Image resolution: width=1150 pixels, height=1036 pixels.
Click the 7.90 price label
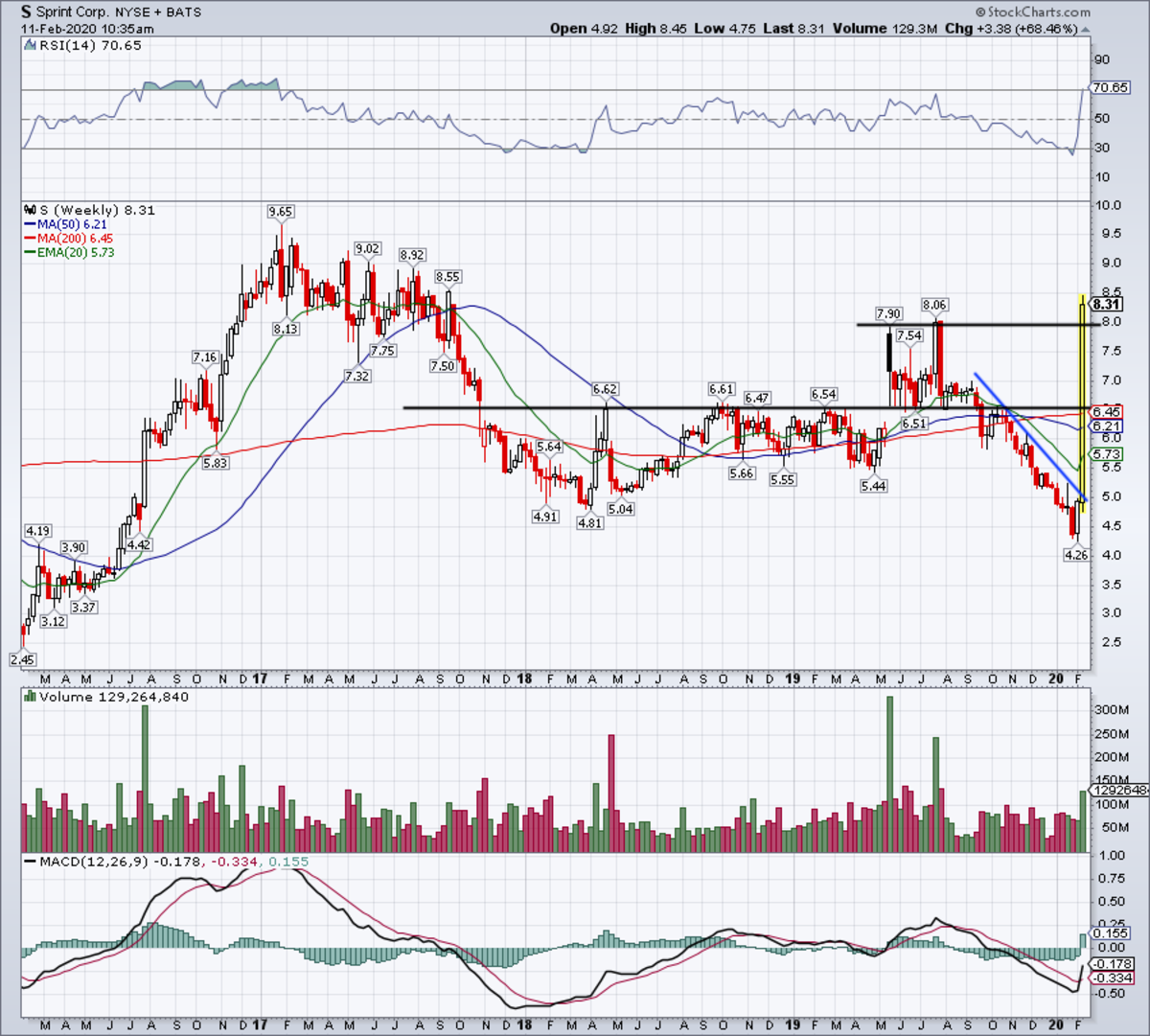click(x=888, y=313)
